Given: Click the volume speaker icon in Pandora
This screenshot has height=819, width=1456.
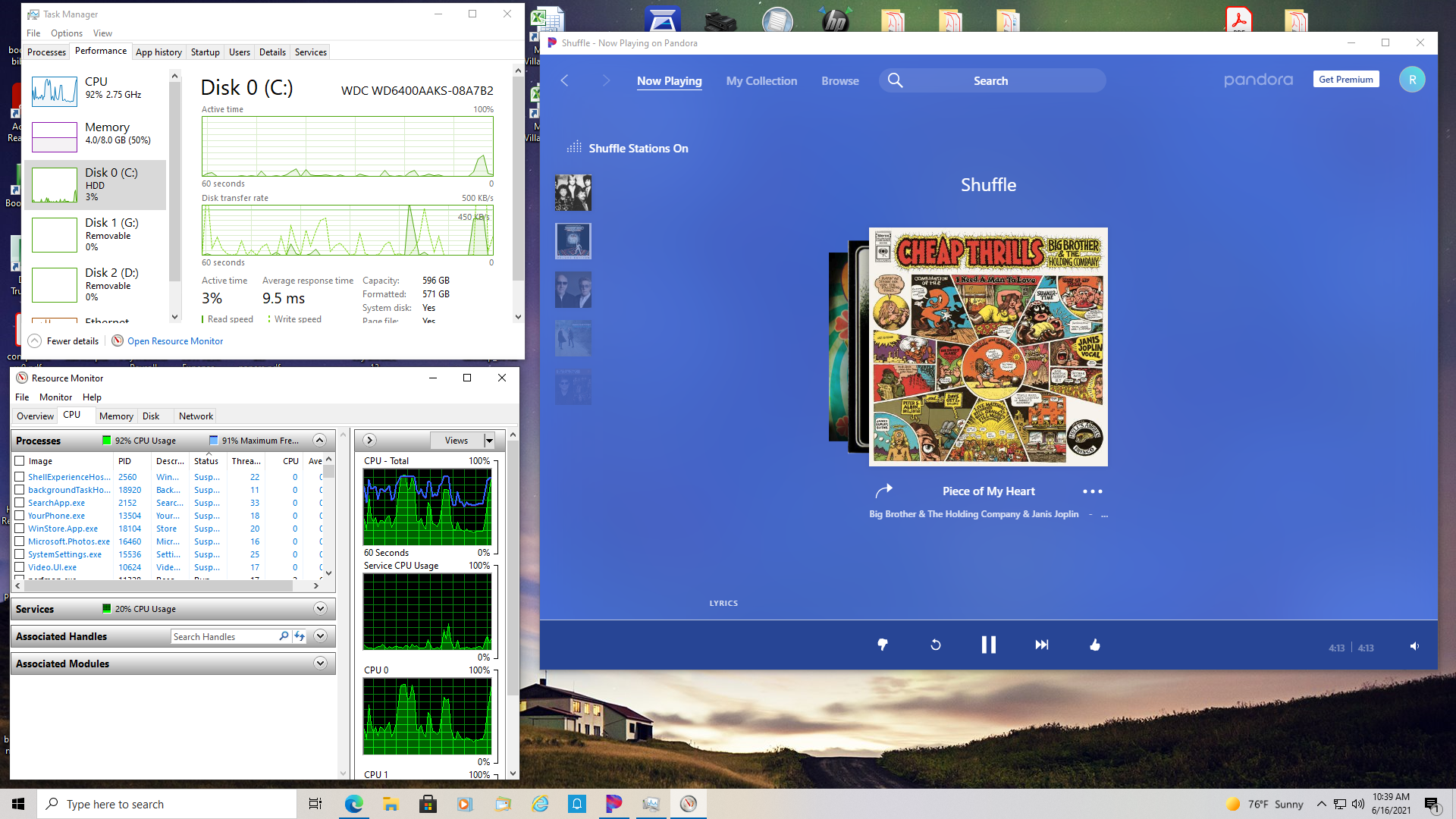Looking at the screenshot, I should coord(1414,646).
